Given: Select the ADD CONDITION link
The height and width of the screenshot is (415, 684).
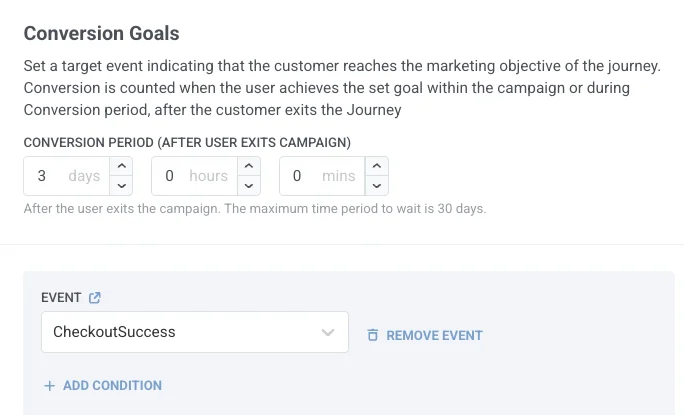Looking at the screenshot, I should point(112,385).
